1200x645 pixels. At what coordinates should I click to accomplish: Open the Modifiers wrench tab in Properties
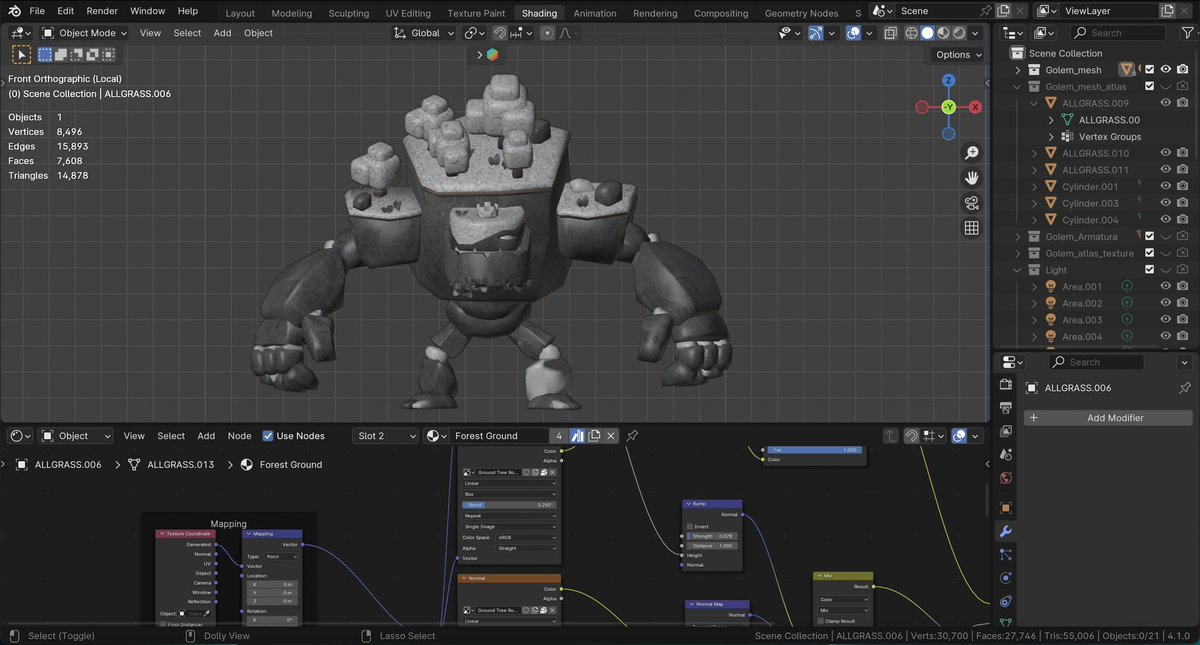1006,531
